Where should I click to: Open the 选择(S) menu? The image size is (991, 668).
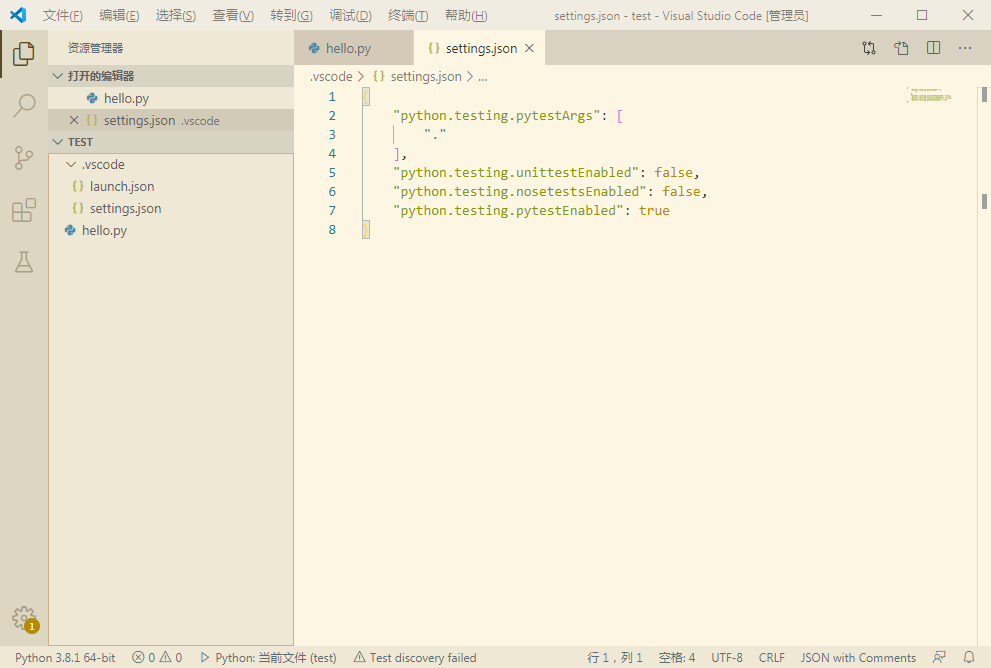pos(176,15)
